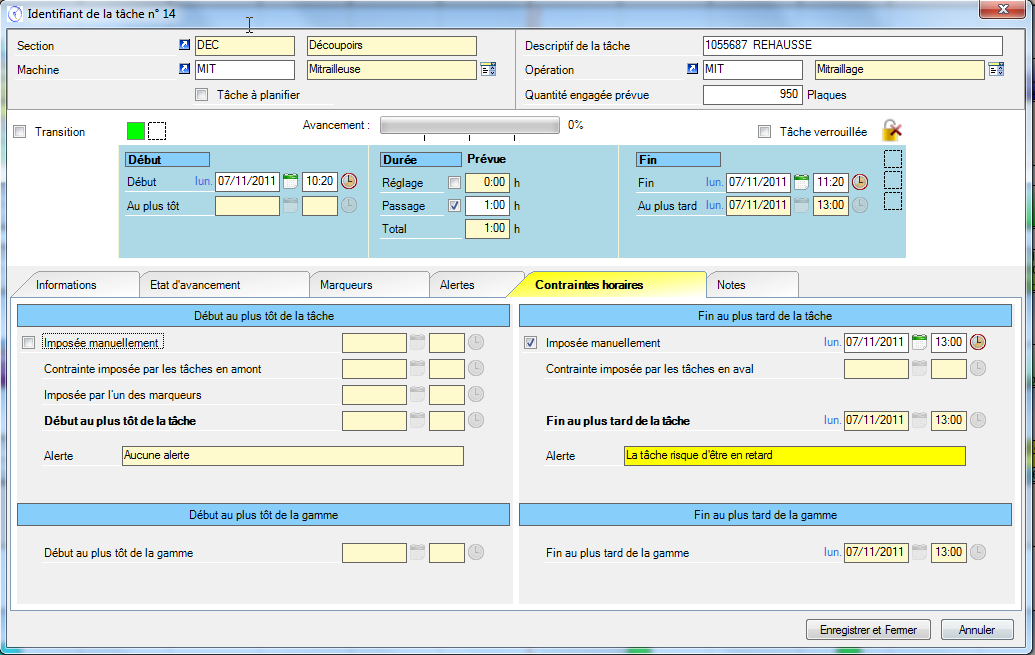Open machine details list icon beside Mitrailleuse
The height and width of the screenshot is (655, 1035).
(x=488, y=69)
